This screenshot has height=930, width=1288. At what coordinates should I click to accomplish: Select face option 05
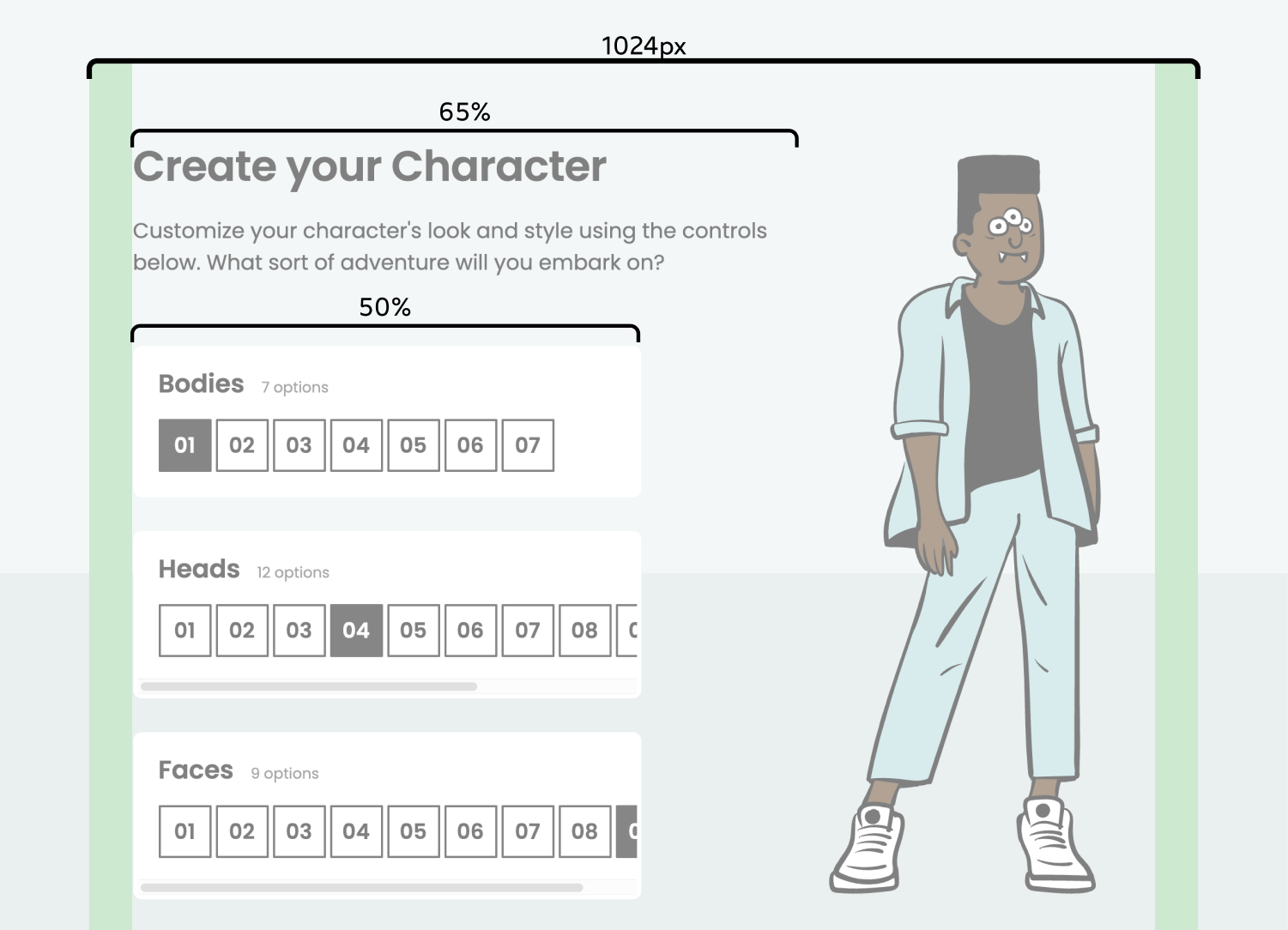413,831
